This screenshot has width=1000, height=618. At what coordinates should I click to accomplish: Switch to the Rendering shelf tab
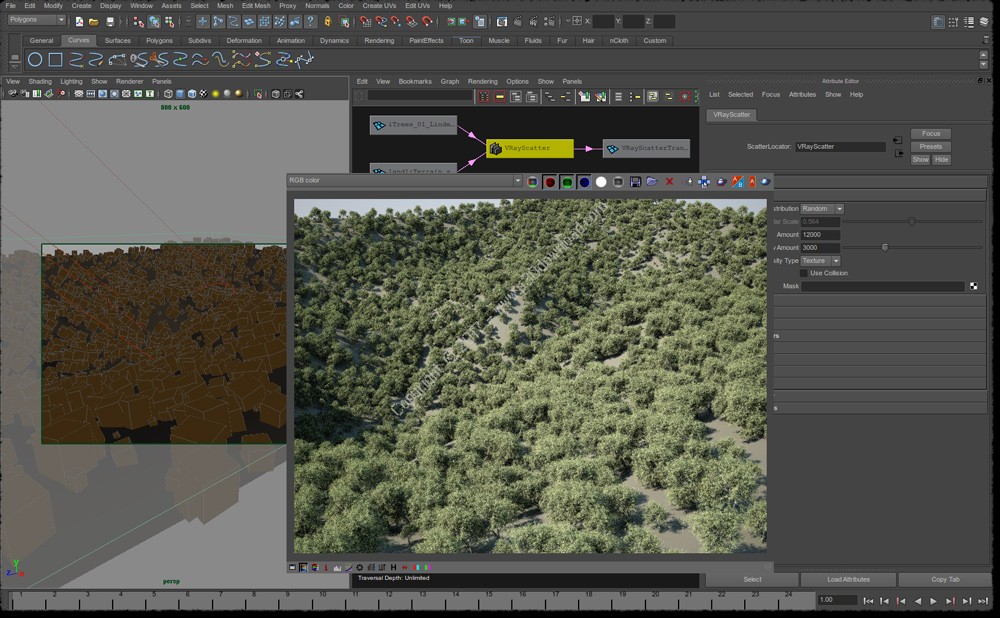pyautogui.click(x=379, y=40)
